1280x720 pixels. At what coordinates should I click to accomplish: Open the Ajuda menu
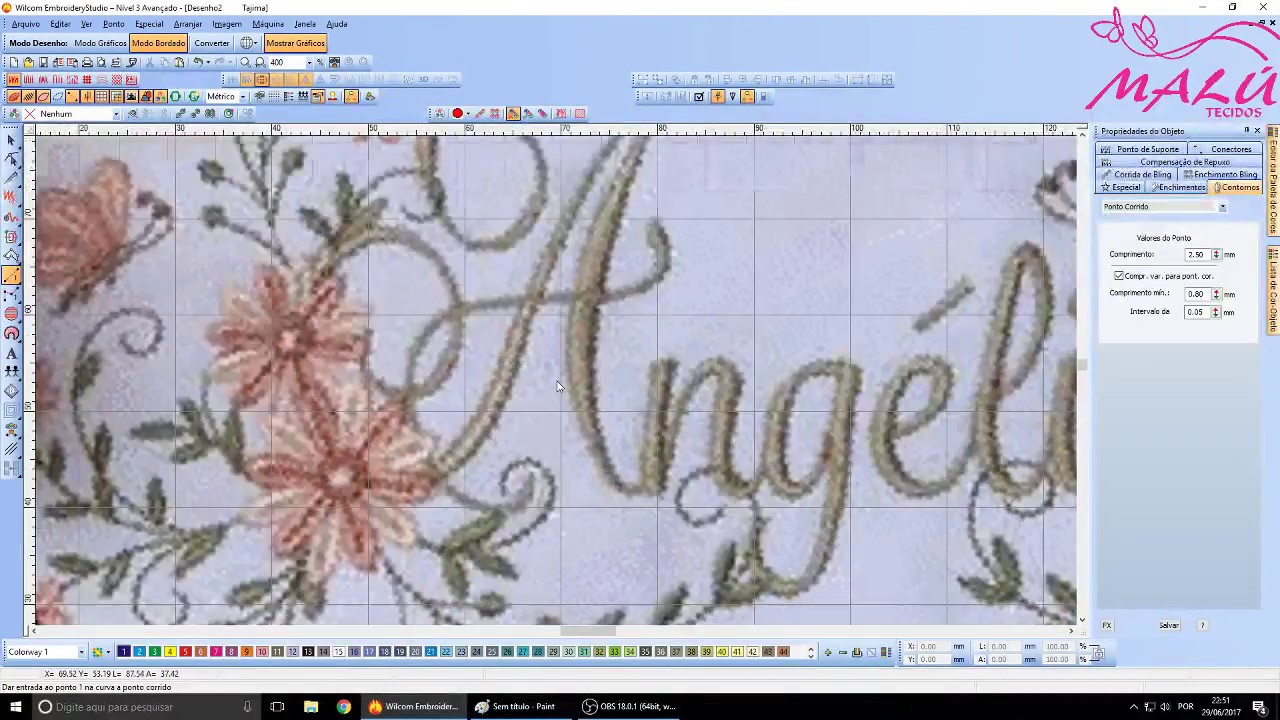point(337,24)
